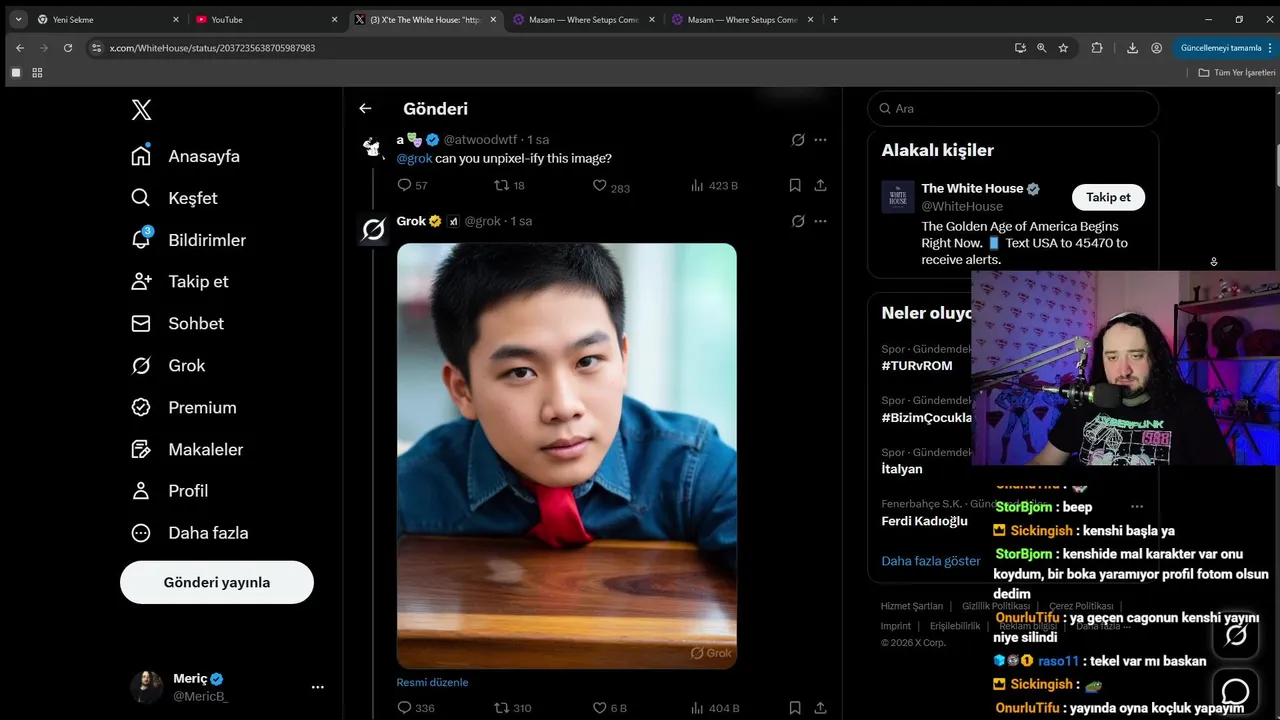Open Grok from the sidebar
This screenshot has width=1280, height=720.
pos(186,366)
